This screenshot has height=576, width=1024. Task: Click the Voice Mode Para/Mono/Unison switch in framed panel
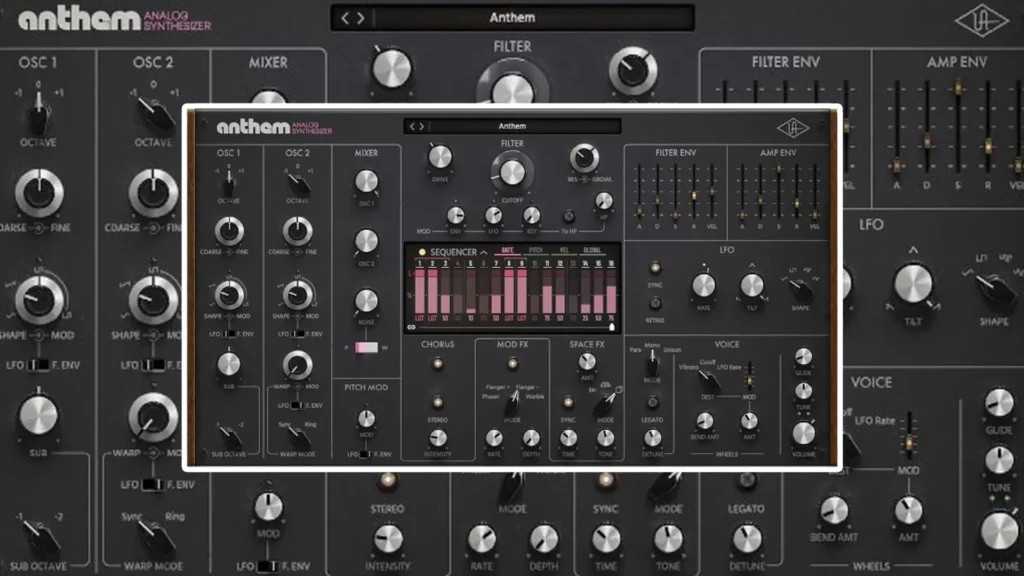(652, 363)
